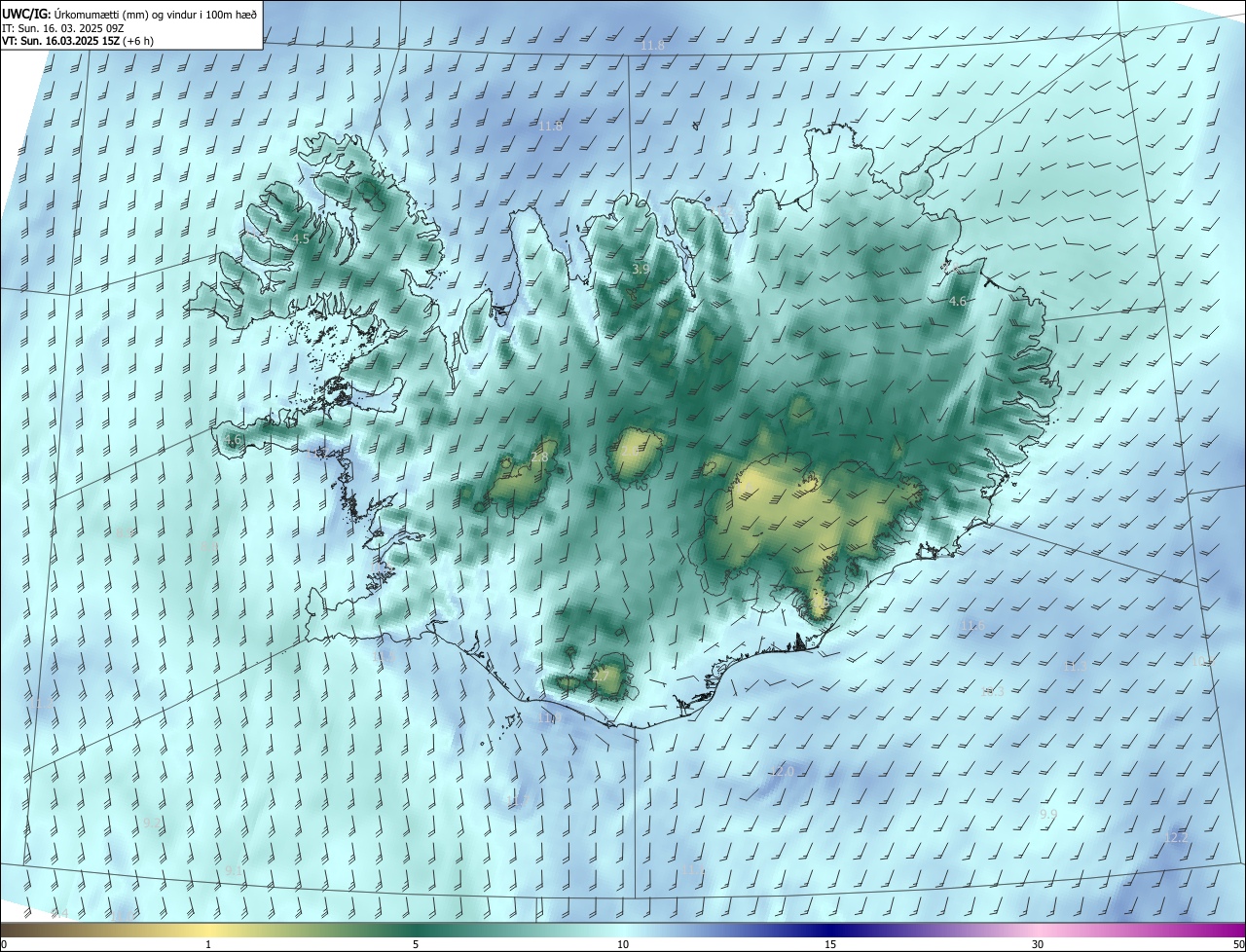Click the '5' tick label on the color scale
1246x952 pixels.
pos(416,944)
